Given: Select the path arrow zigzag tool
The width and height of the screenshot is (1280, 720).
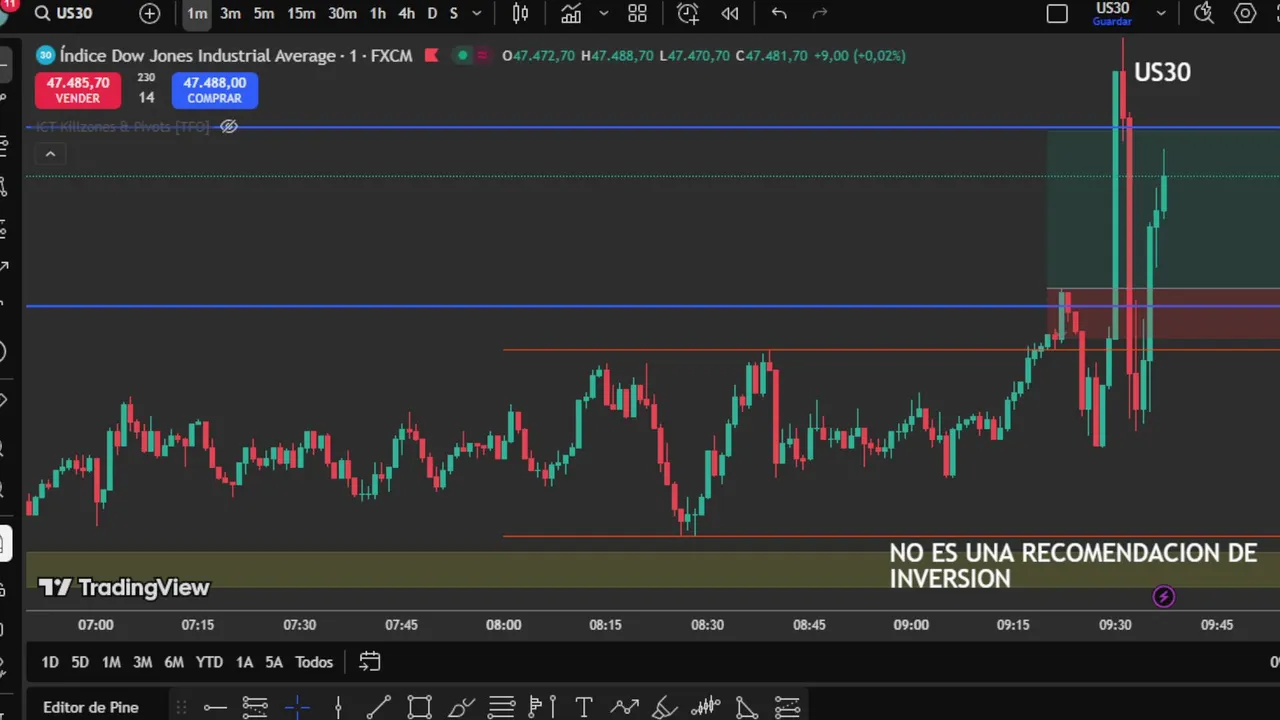Looking at the screenshot, I should tap(625, 707).
